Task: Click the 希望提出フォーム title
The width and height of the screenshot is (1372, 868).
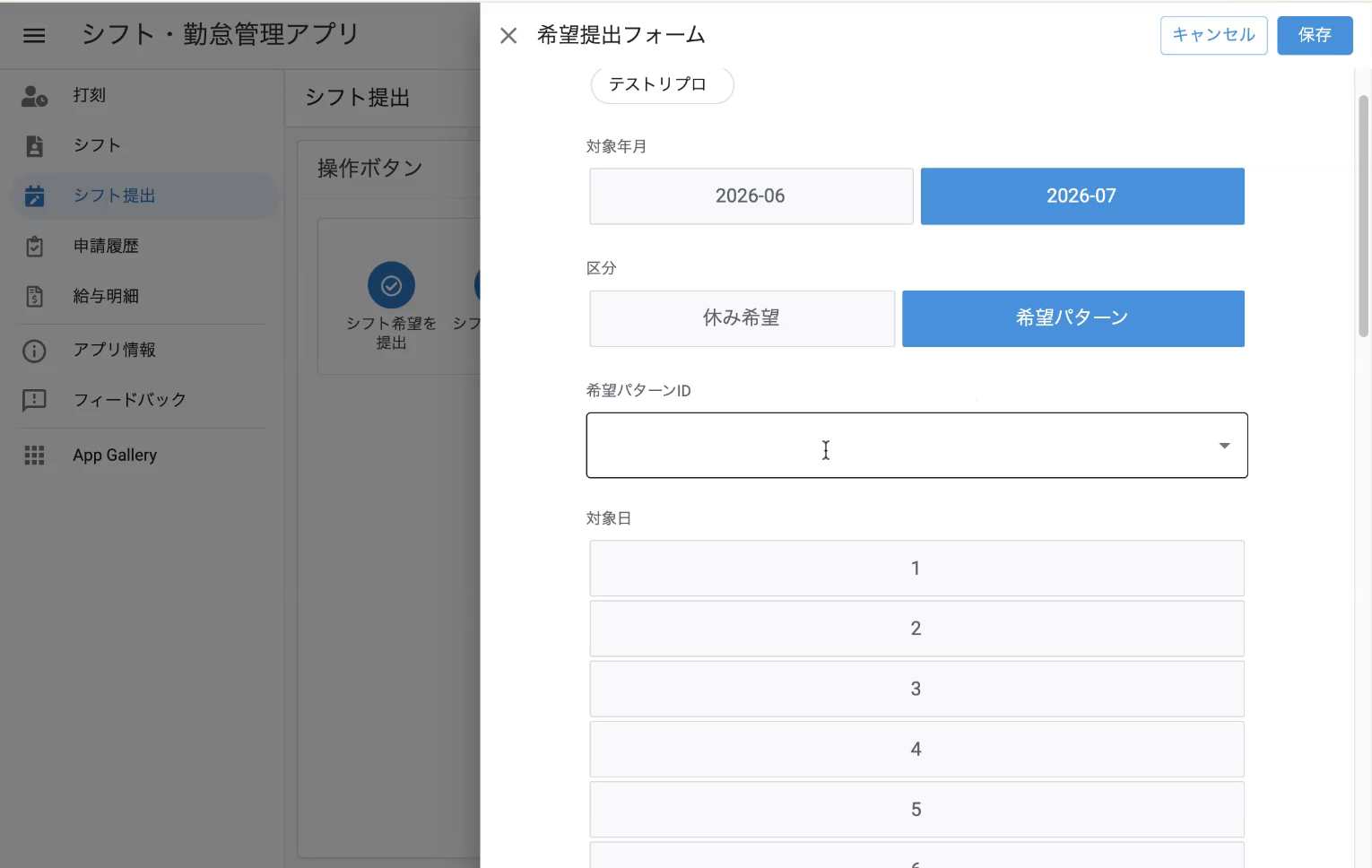Action: [621, 35]
